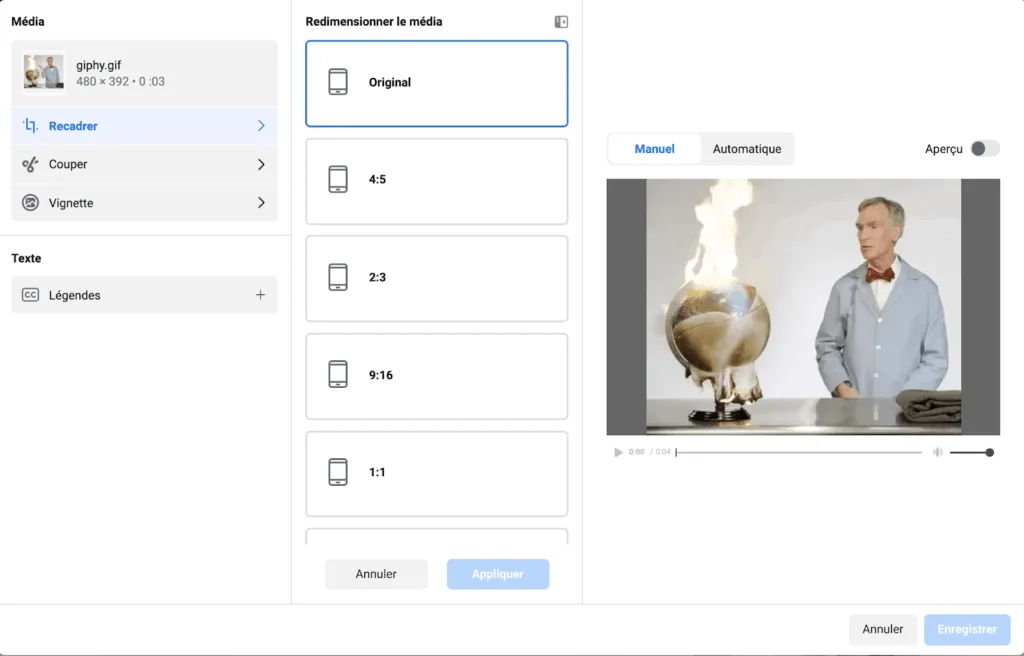Click the phone icon in the 4:5 card
This screenshot has width=1024, height=656.
338,179
